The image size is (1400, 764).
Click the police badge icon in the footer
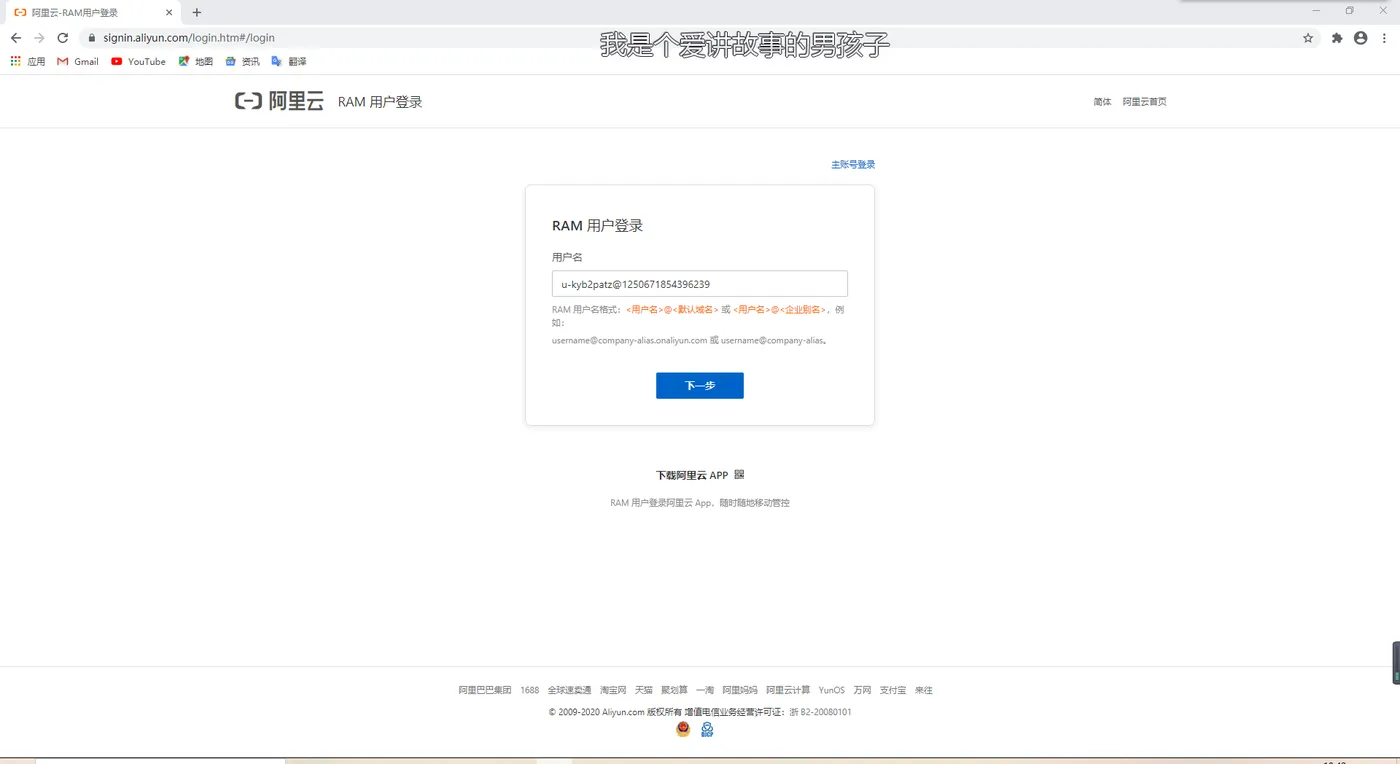point(683,730)
